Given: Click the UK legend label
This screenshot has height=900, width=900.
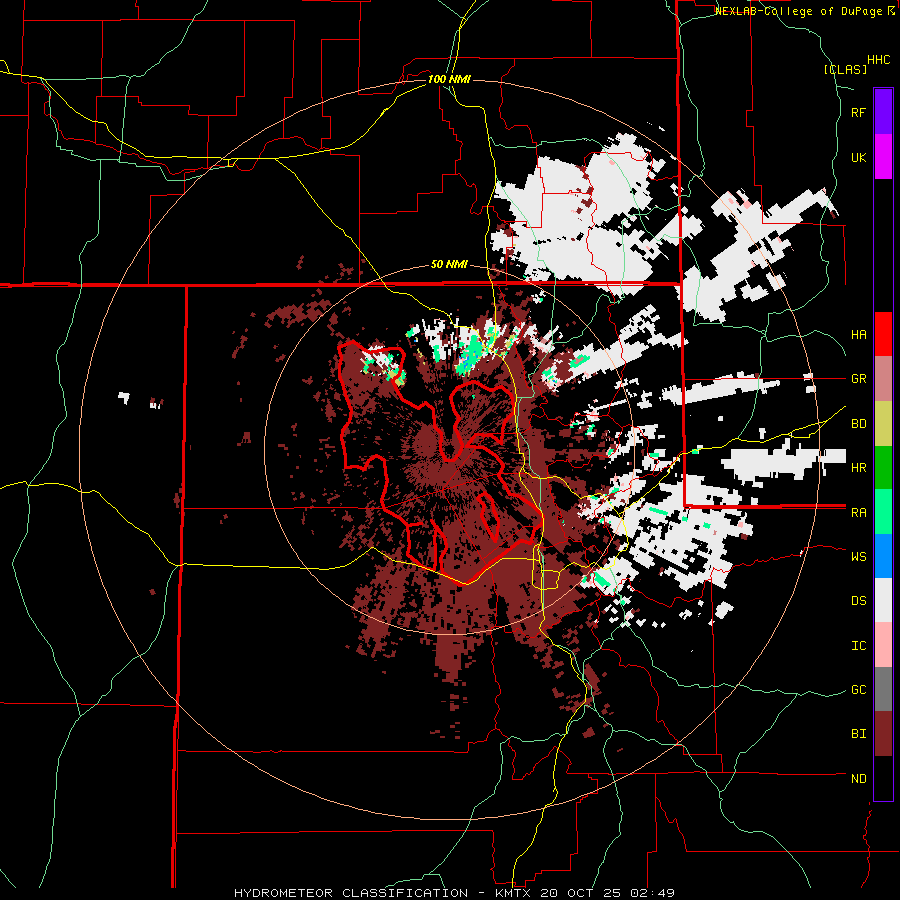Looking at the screenshot, I should 858,157.
